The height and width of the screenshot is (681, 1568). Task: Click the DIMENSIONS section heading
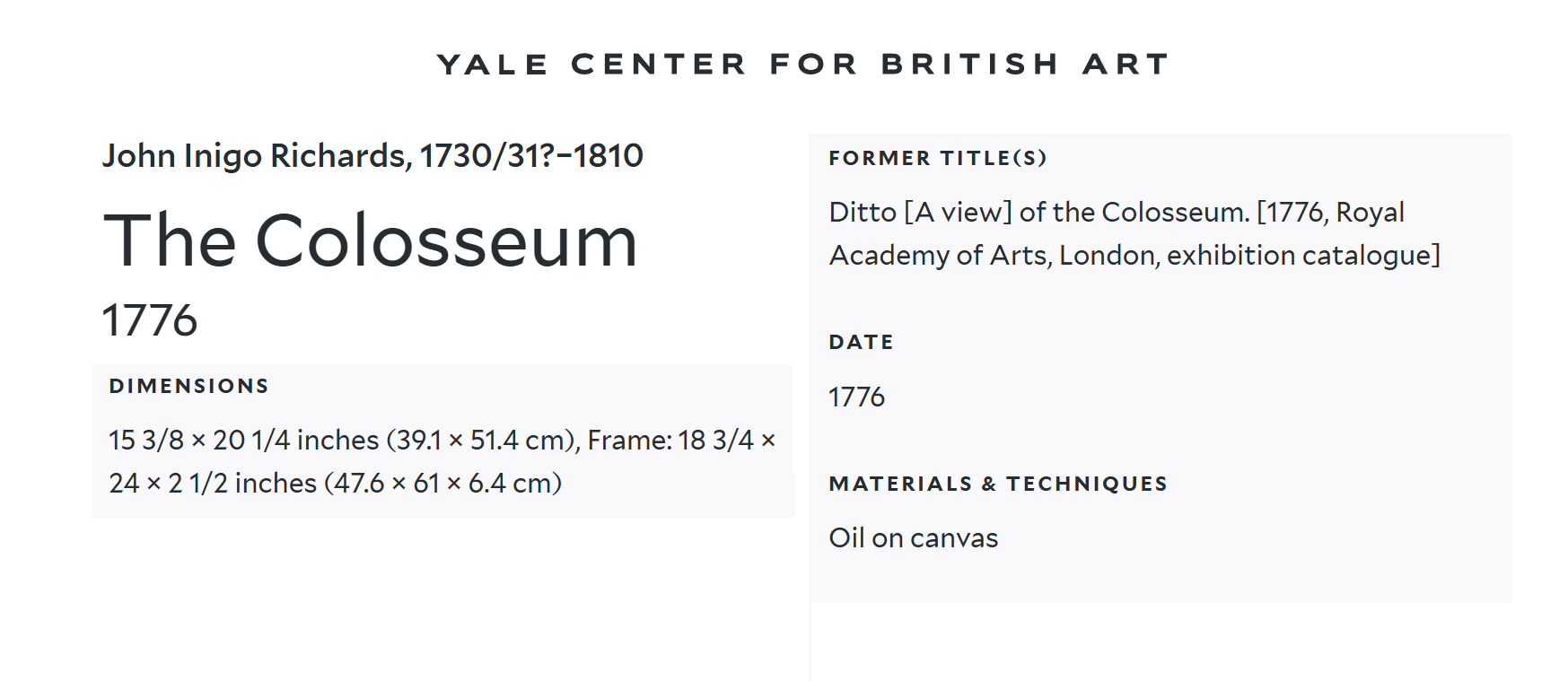tap(188, 386)
